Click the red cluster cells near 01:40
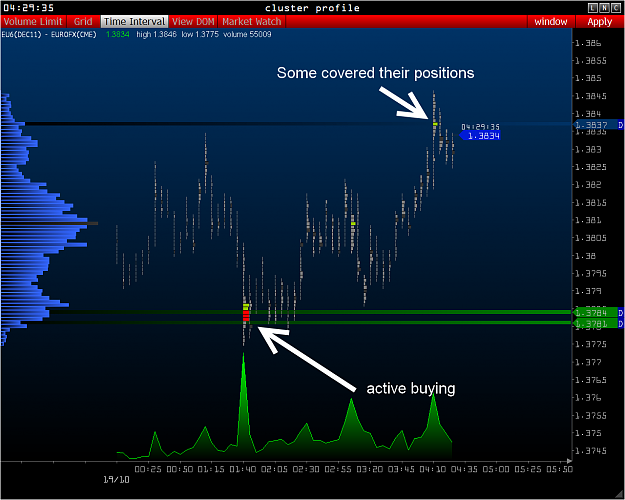The image size is (625, 500). coord(246,315)
